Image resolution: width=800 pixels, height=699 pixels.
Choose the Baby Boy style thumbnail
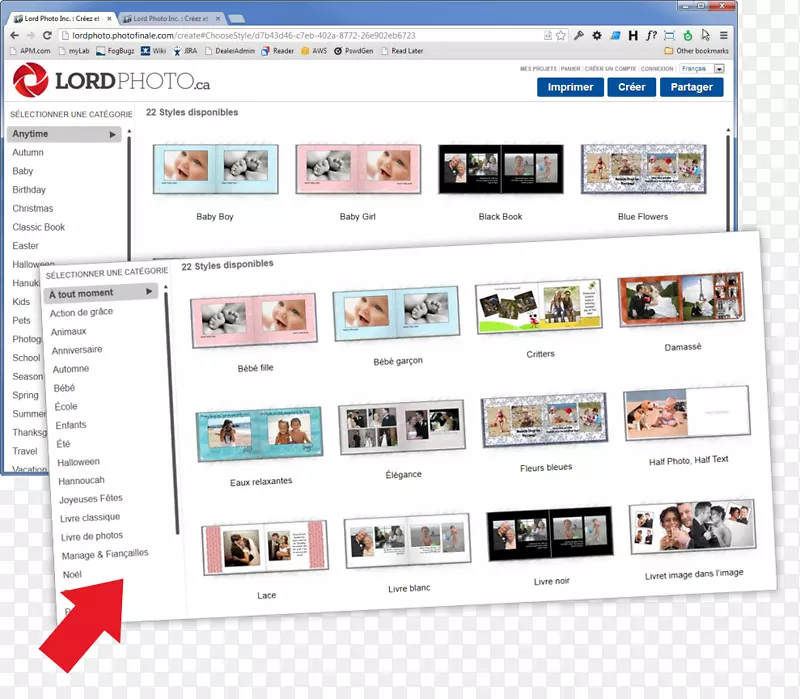tap(215, 169)
